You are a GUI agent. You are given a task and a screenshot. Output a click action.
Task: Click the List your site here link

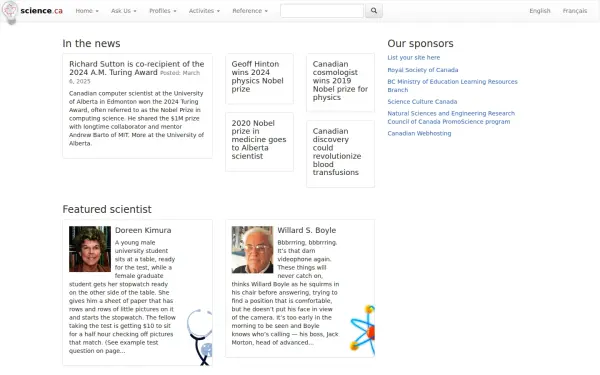pos(414,57)
